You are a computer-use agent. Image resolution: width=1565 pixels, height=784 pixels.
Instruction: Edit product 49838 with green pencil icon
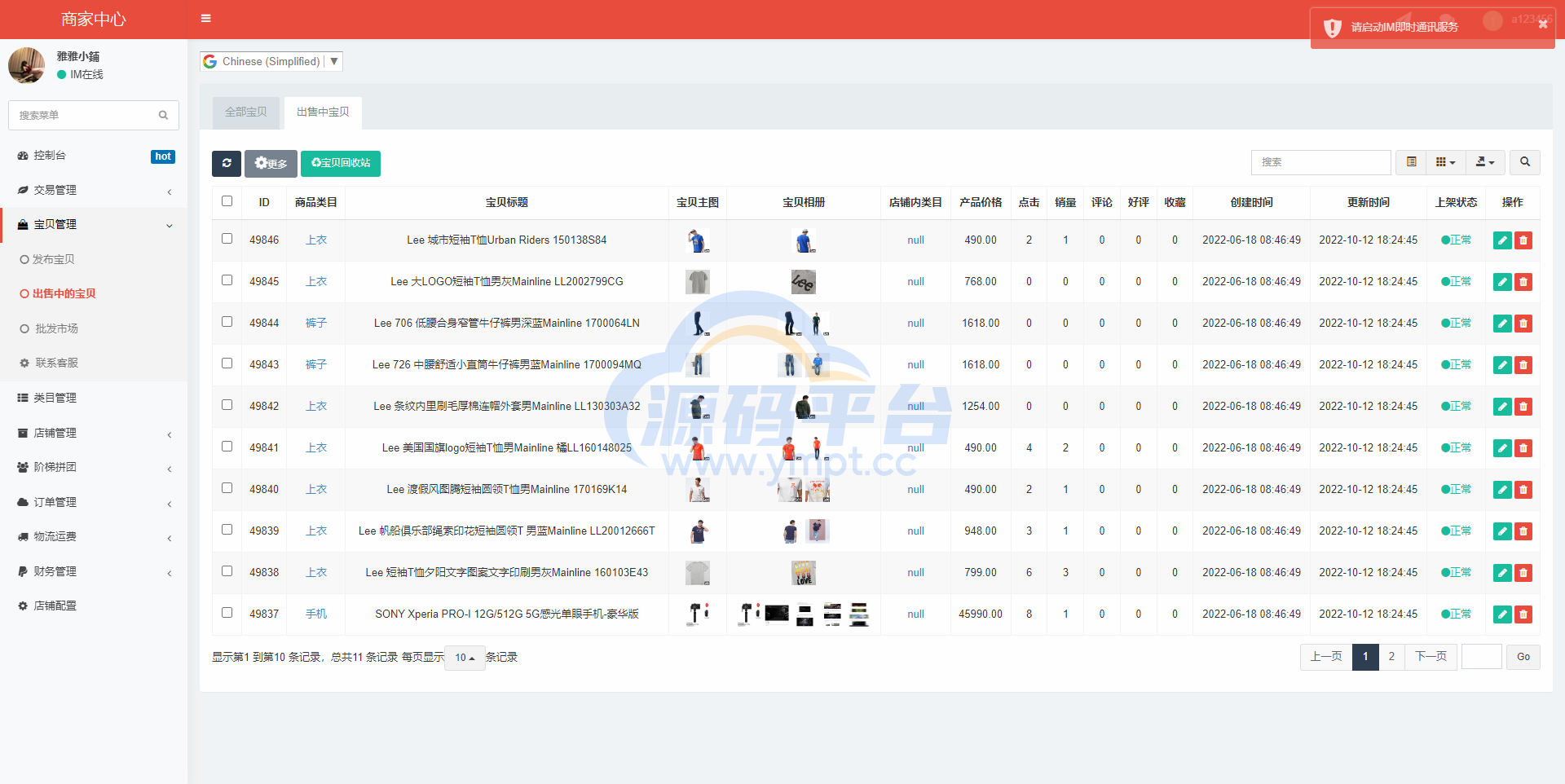click(1502, 573)
